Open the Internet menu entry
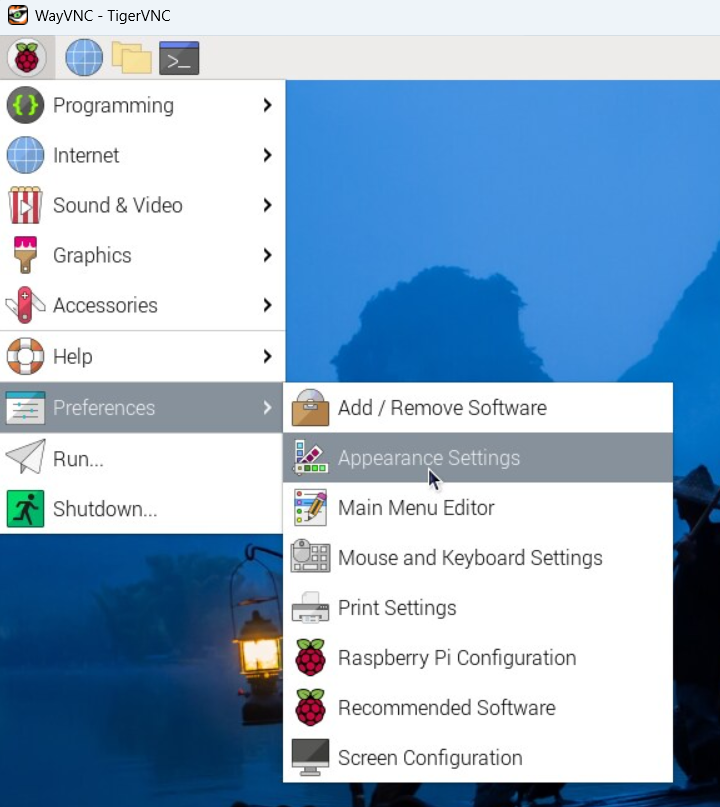Viewport: 720px width, 807px height. 143,155
